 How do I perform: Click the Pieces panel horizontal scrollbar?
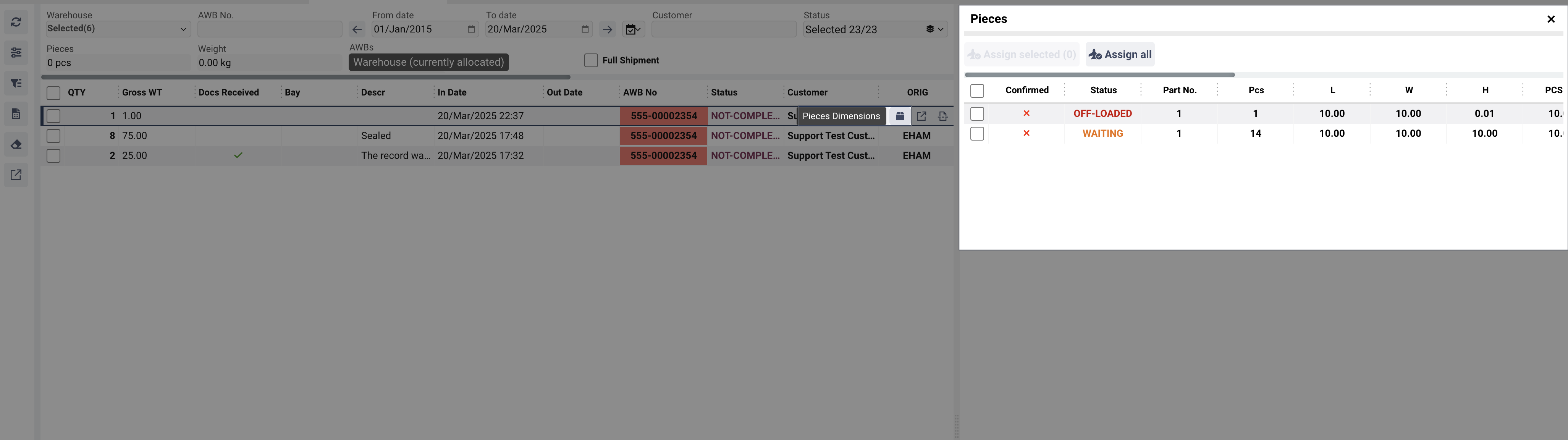point(1099,75)
